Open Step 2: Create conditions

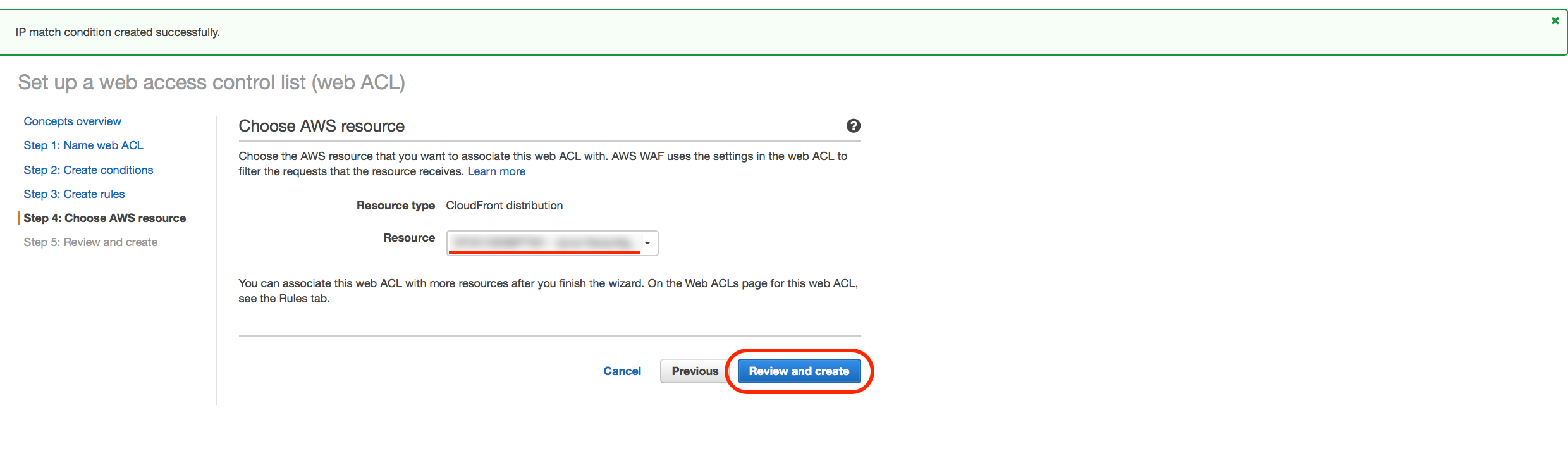88,170
